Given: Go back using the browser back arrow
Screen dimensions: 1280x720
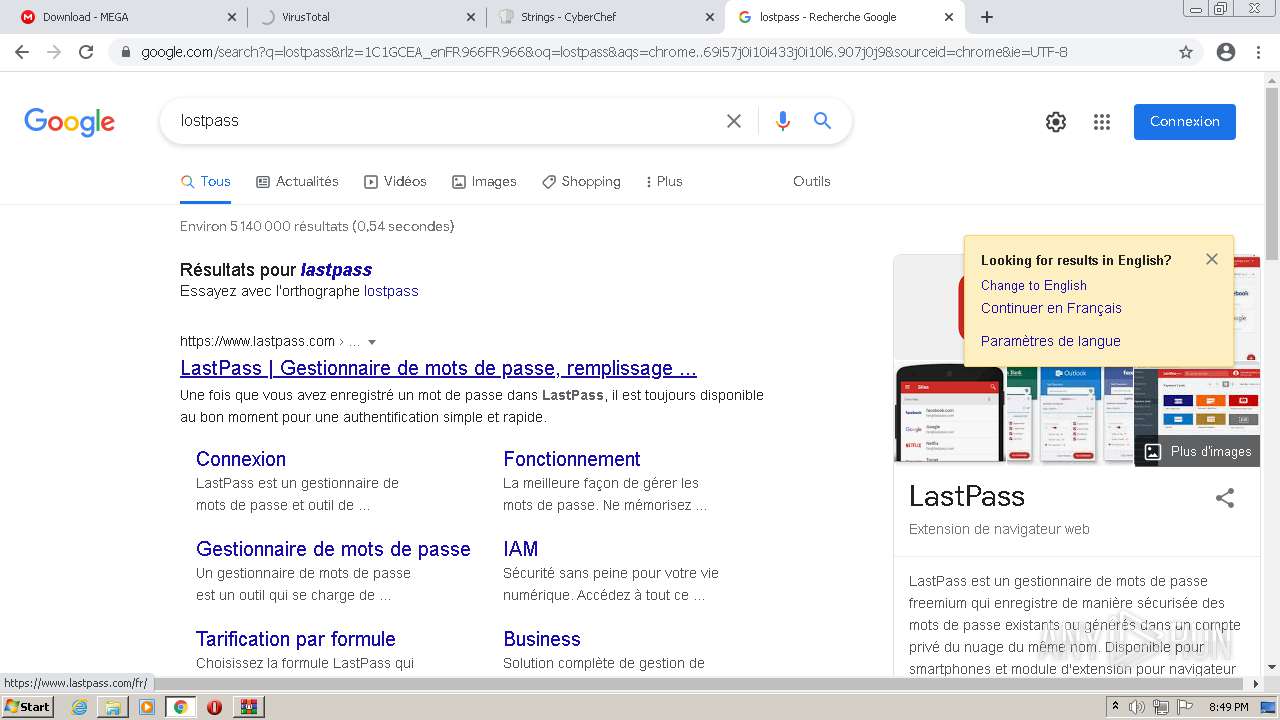Looking at the screenshot, I should pos(22,52).
